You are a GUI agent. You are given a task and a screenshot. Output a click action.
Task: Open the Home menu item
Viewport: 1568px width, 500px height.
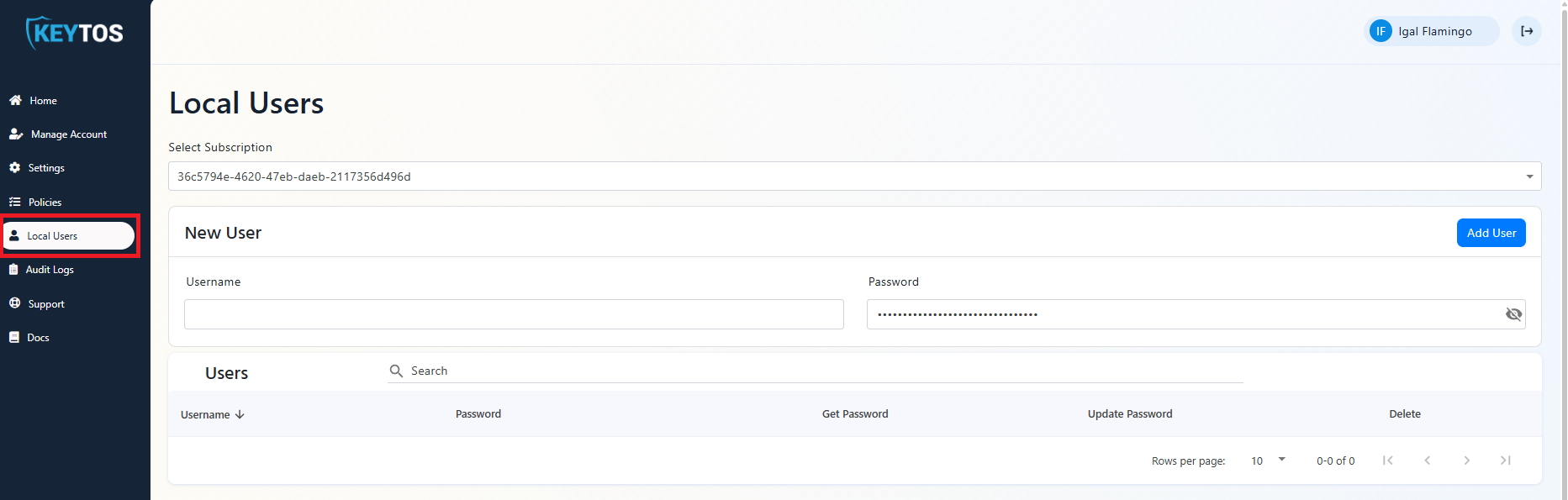pyautogui.click(x=43, y=101)
